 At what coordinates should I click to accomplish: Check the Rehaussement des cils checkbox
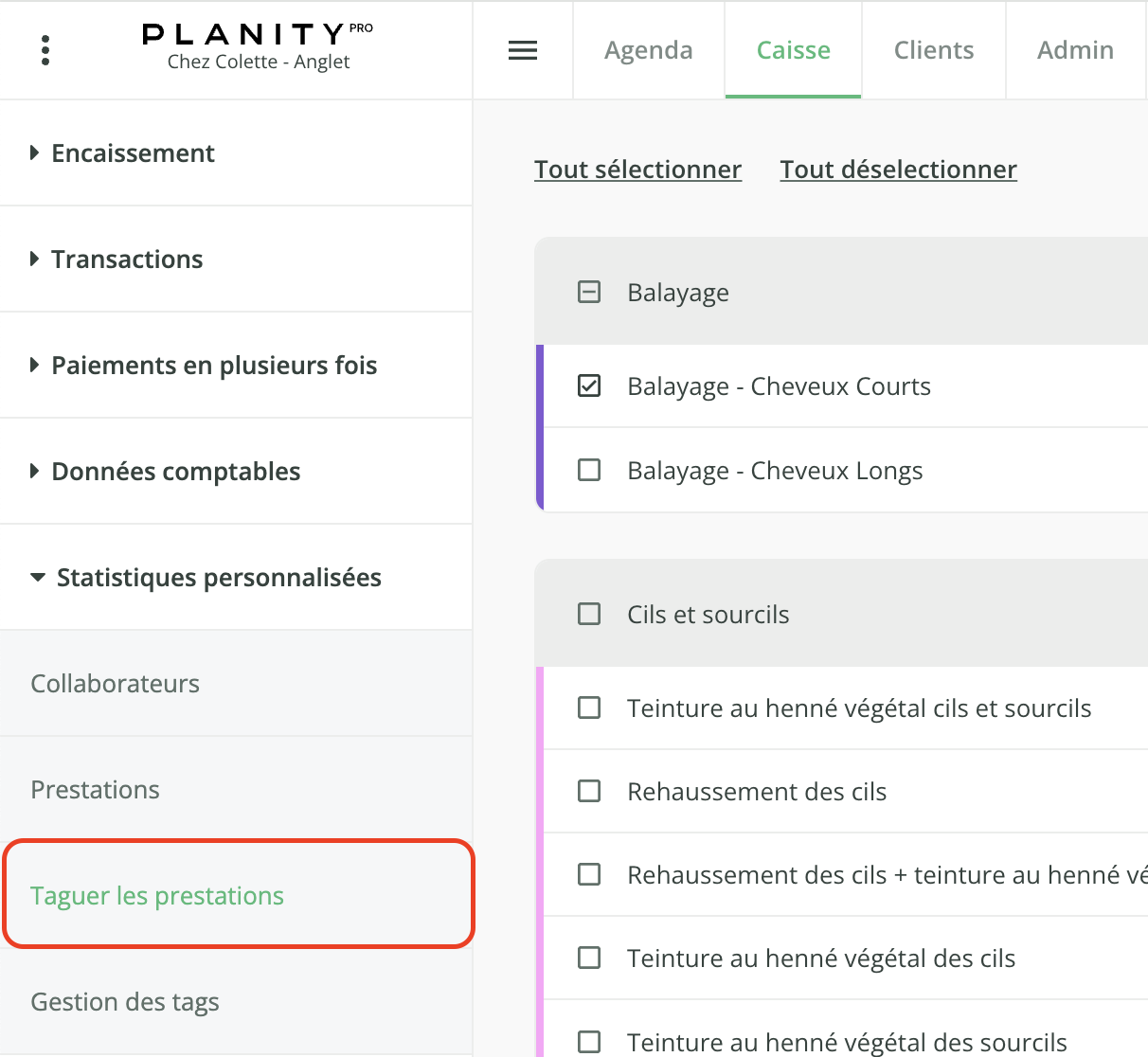(589, 791)
